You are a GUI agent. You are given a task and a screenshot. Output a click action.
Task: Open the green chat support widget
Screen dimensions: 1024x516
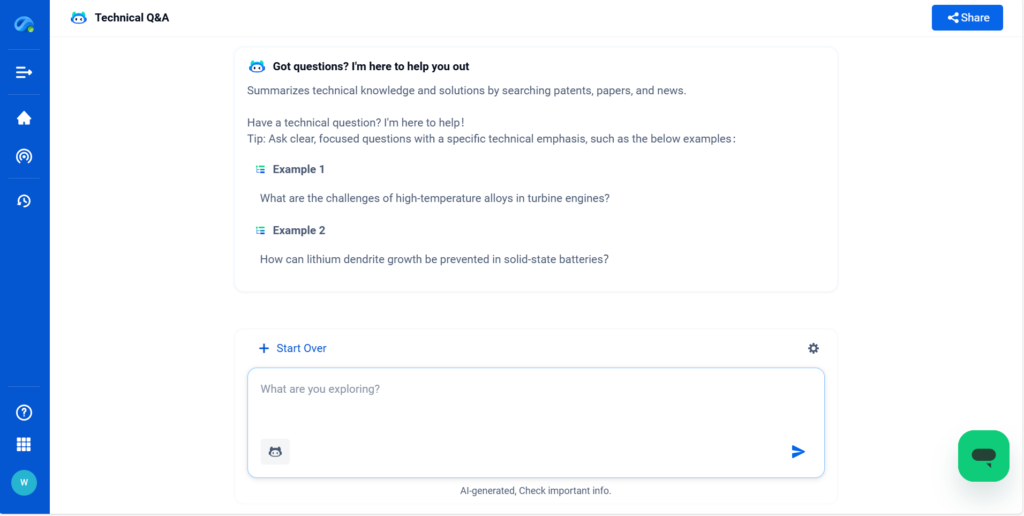point(983,456)
